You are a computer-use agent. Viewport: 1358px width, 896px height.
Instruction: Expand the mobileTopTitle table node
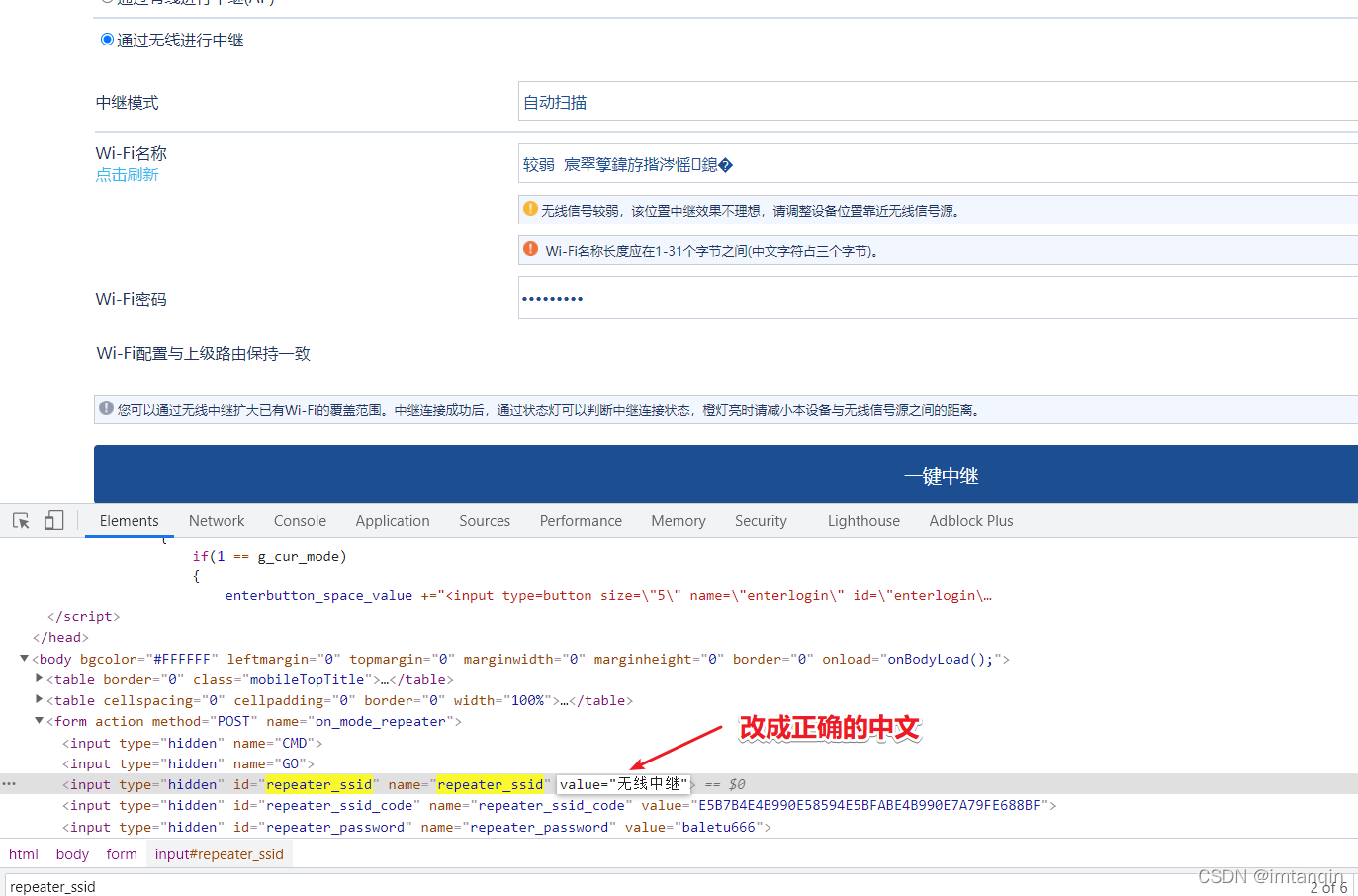40,678
